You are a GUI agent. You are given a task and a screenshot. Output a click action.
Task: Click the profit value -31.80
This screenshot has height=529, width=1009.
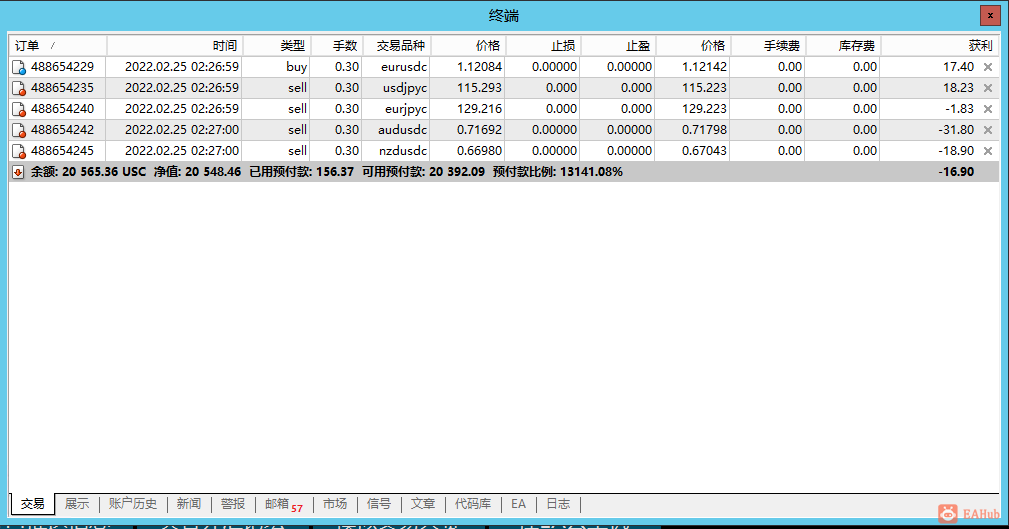click(x=956, y=130)
